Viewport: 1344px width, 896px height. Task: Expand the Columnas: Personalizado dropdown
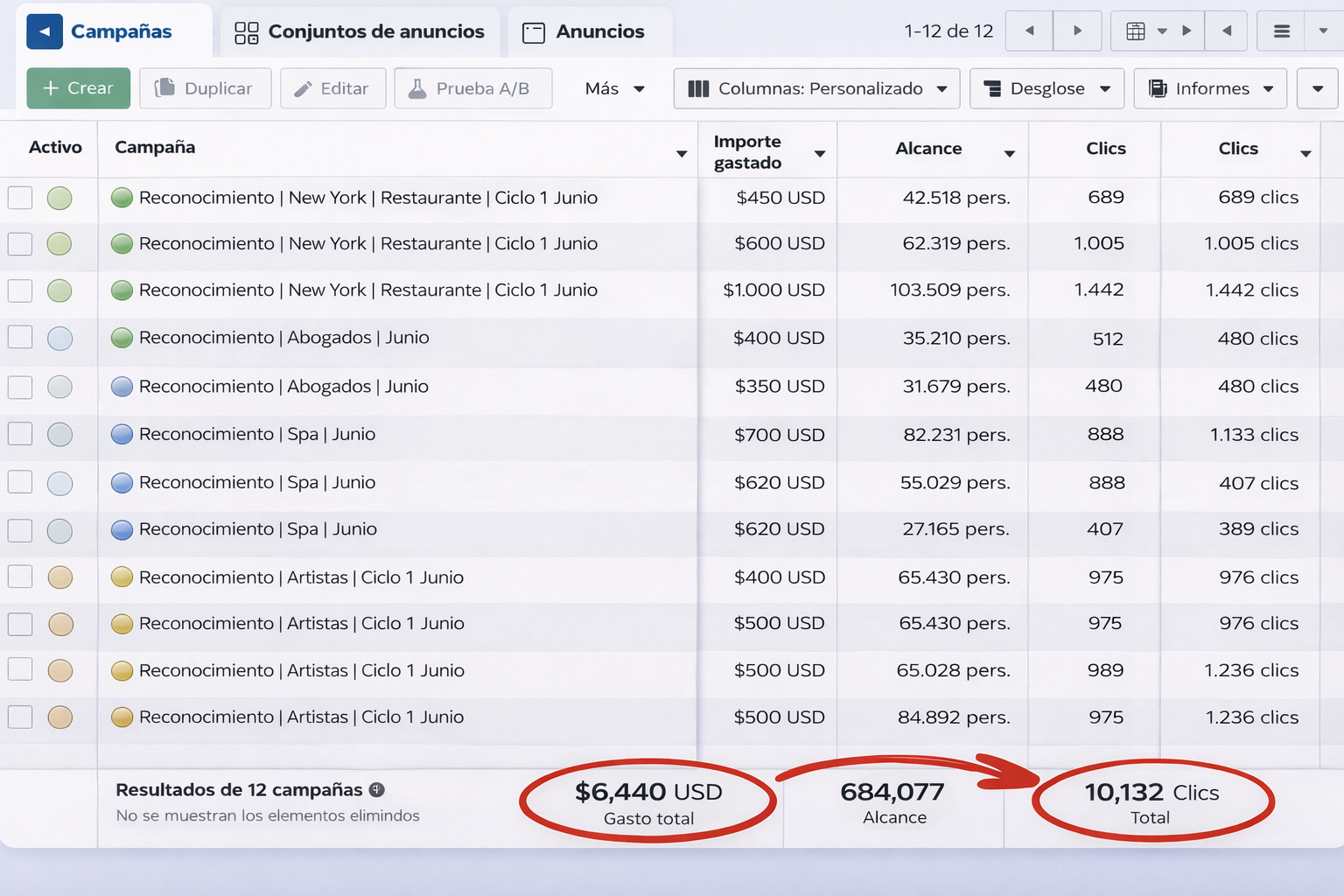pyautogui.click(x=816, y=88)
